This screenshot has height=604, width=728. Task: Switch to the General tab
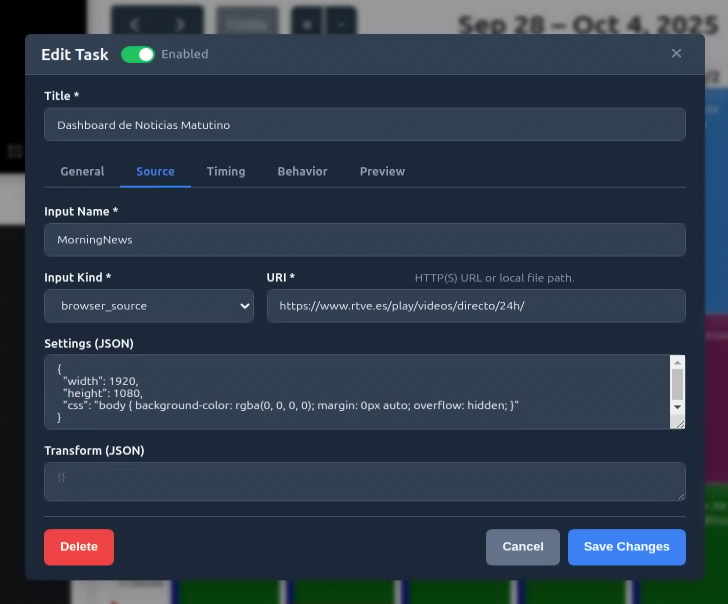click(x=82, y=171)
